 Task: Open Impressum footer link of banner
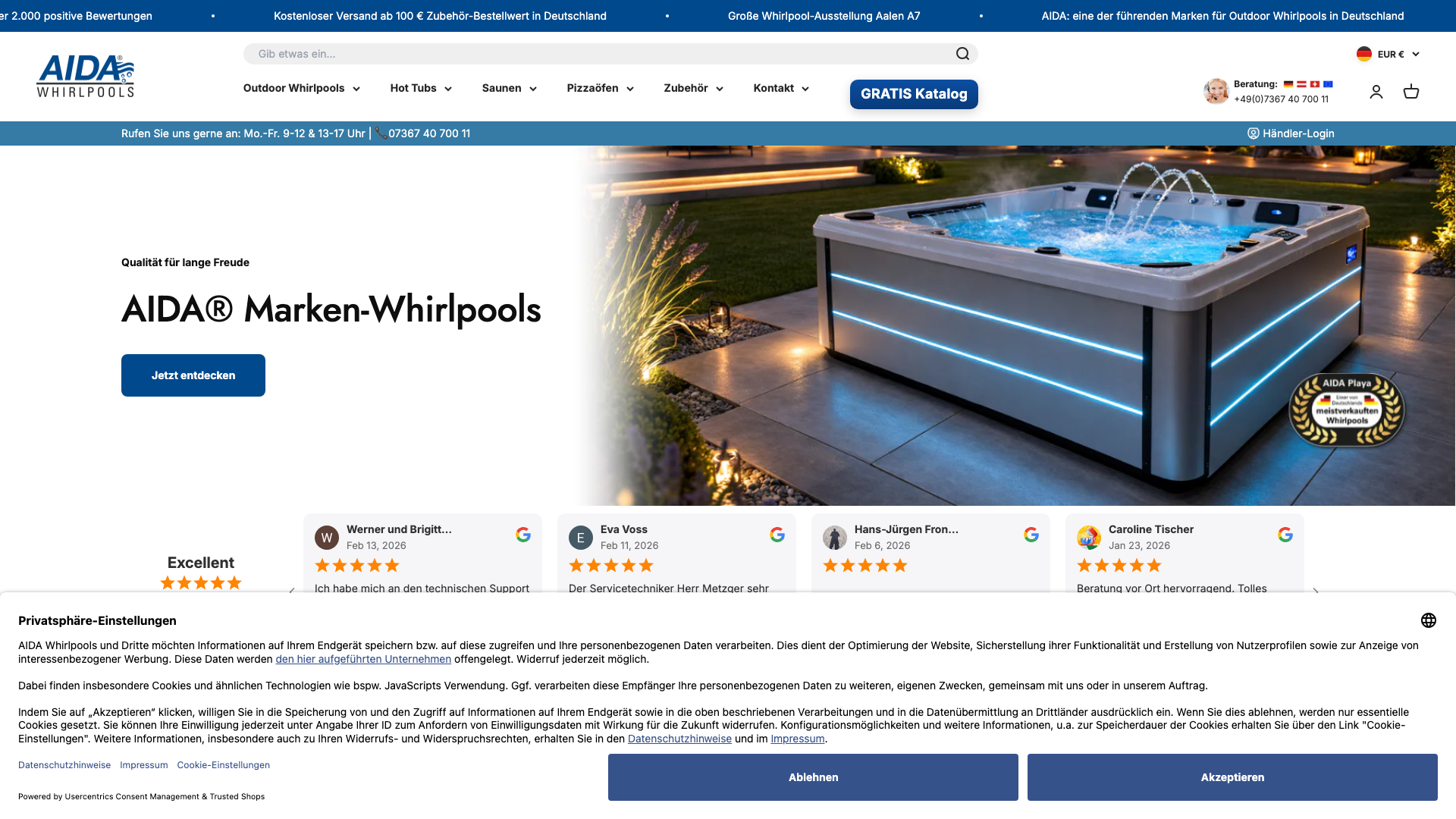pyautogui.click(x=144, y=765)
